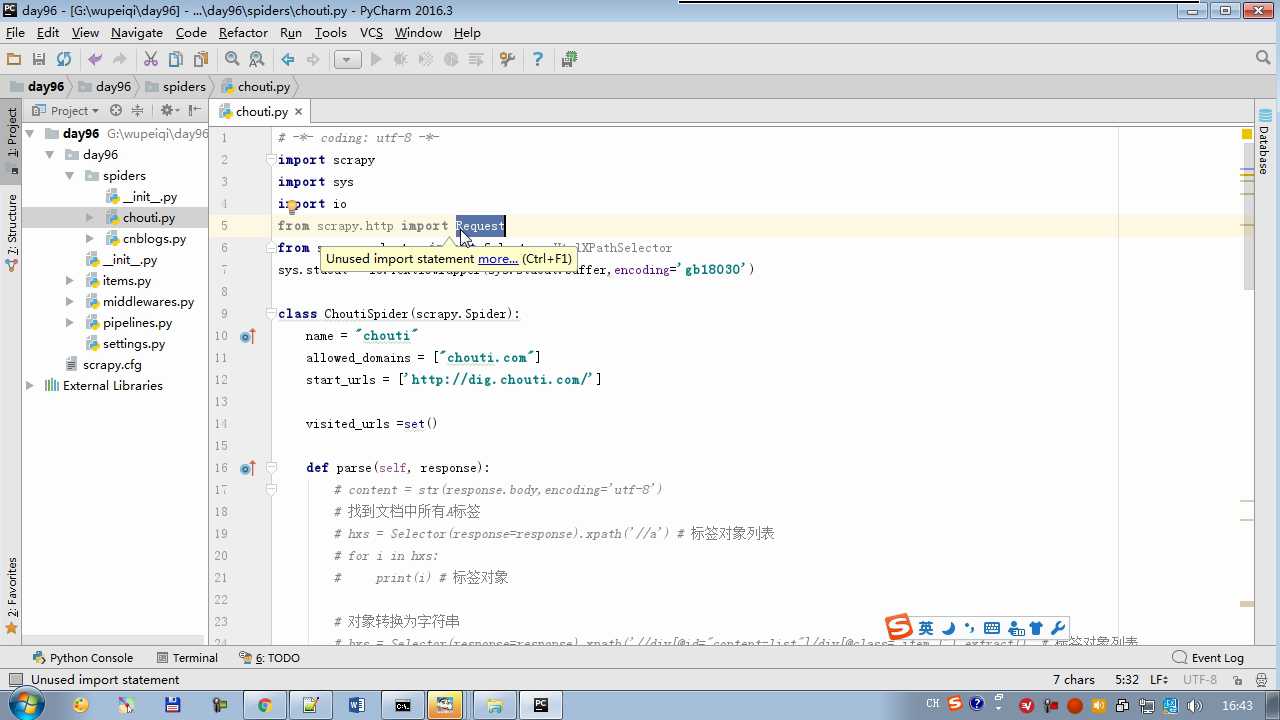Expand the middlewares.py tree node arrow
This screenshot has width=1280, height=720.
coord(70,302)
